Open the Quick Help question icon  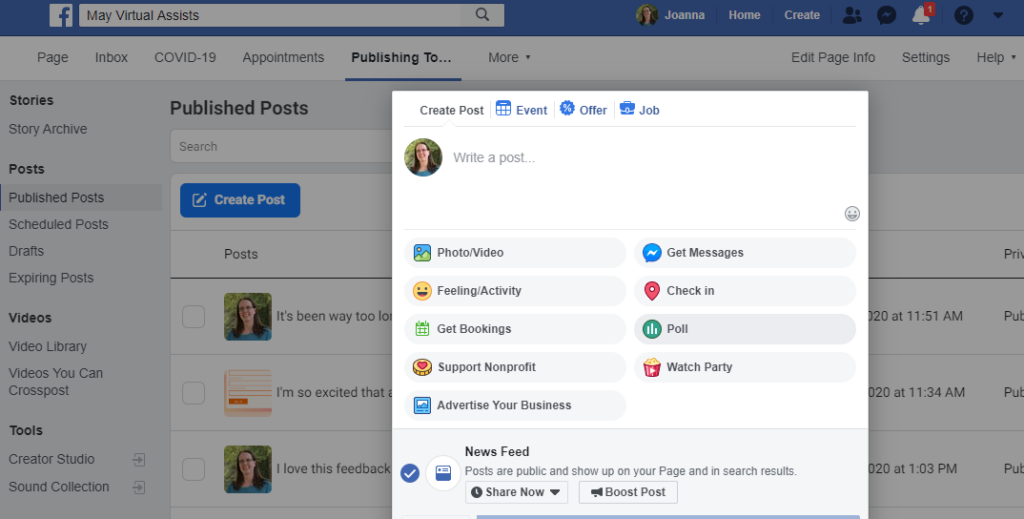pos(963,15)
